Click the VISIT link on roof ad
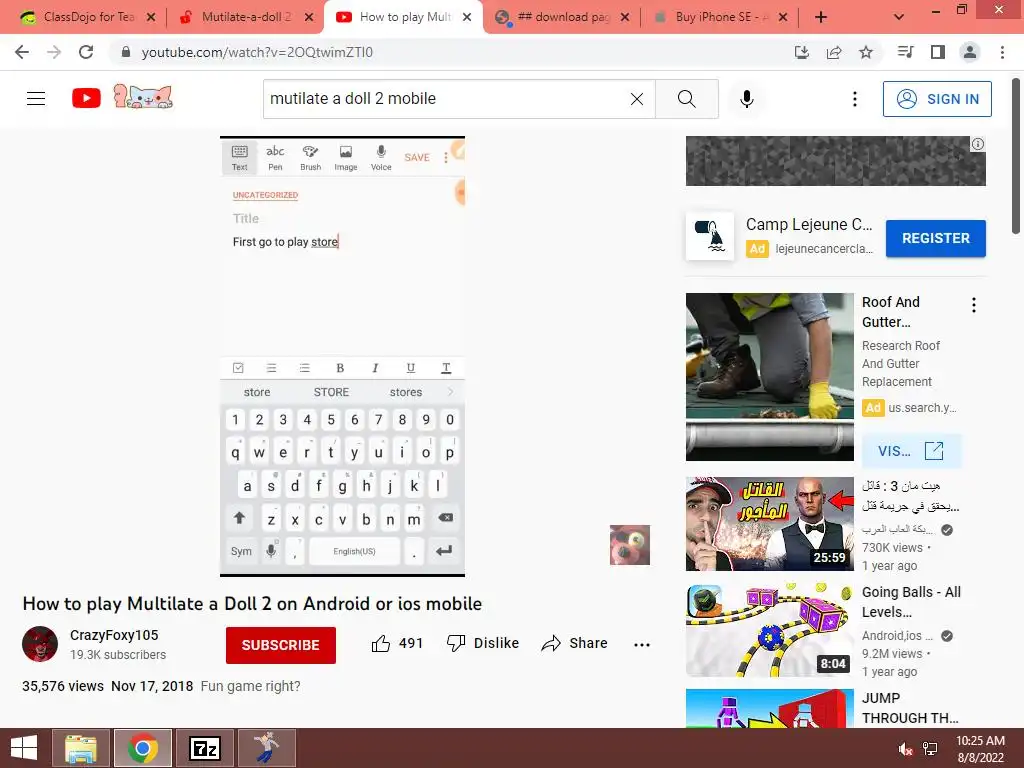1024x768 pixels. (x=911, y=451)
